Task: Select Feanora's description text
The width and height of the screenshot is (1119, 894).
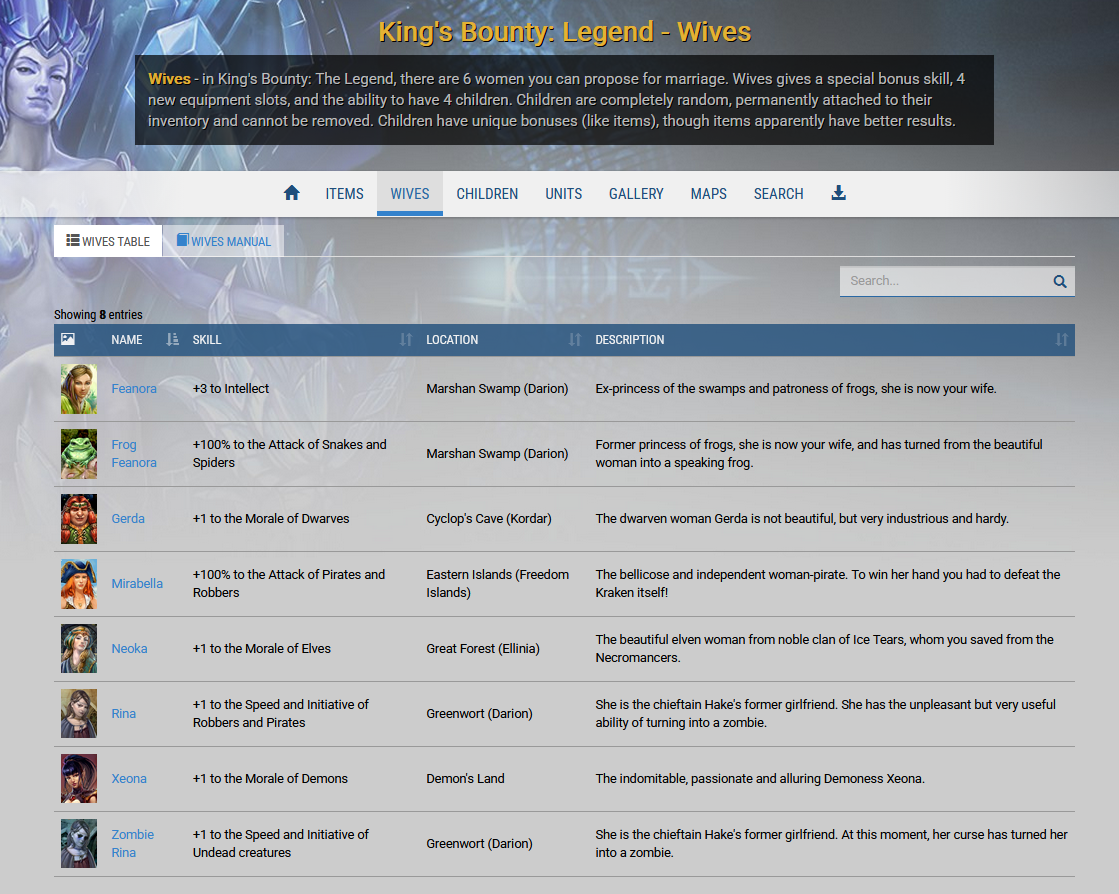Action: pyautogui.click(x=796, y=389)
